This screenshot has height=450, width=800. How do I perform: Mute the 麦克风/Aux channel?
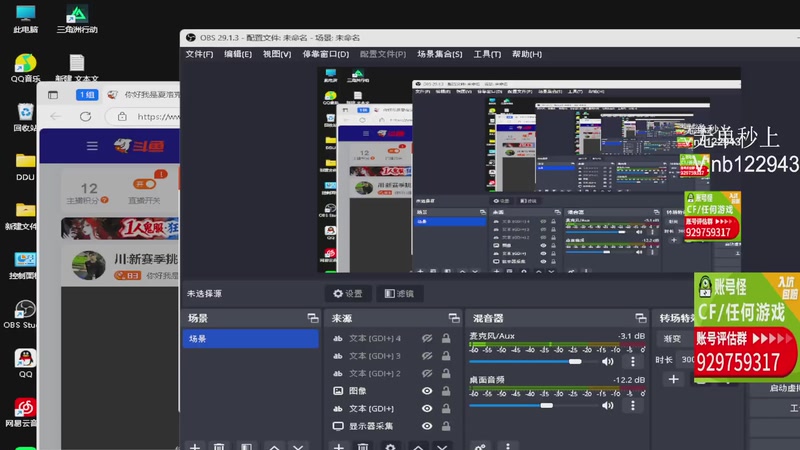coord(607,362)
